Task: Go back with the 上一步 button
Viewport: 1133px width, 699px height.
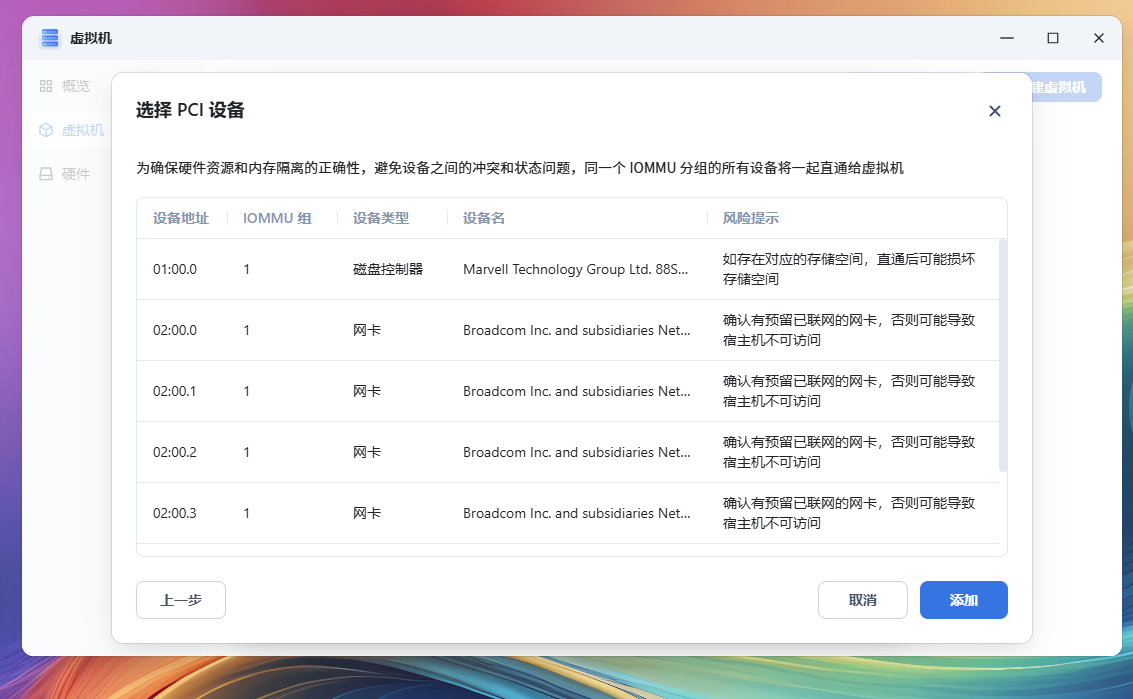Action: (181, 600)
